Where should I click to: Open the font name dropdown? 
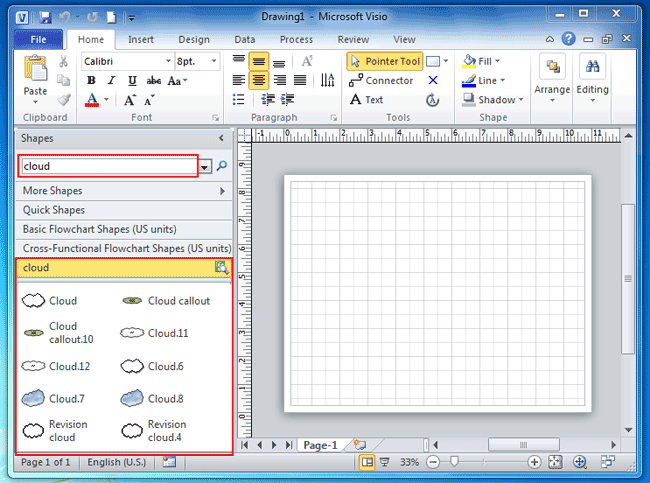(168, 61)
